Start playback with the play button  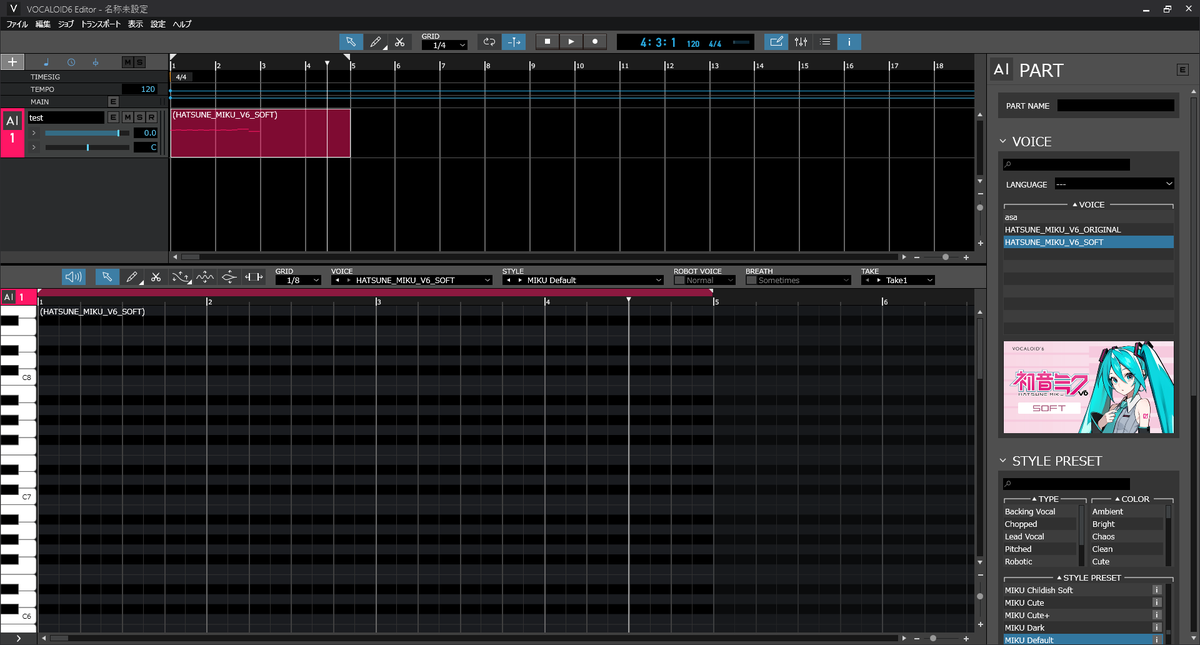571,42
